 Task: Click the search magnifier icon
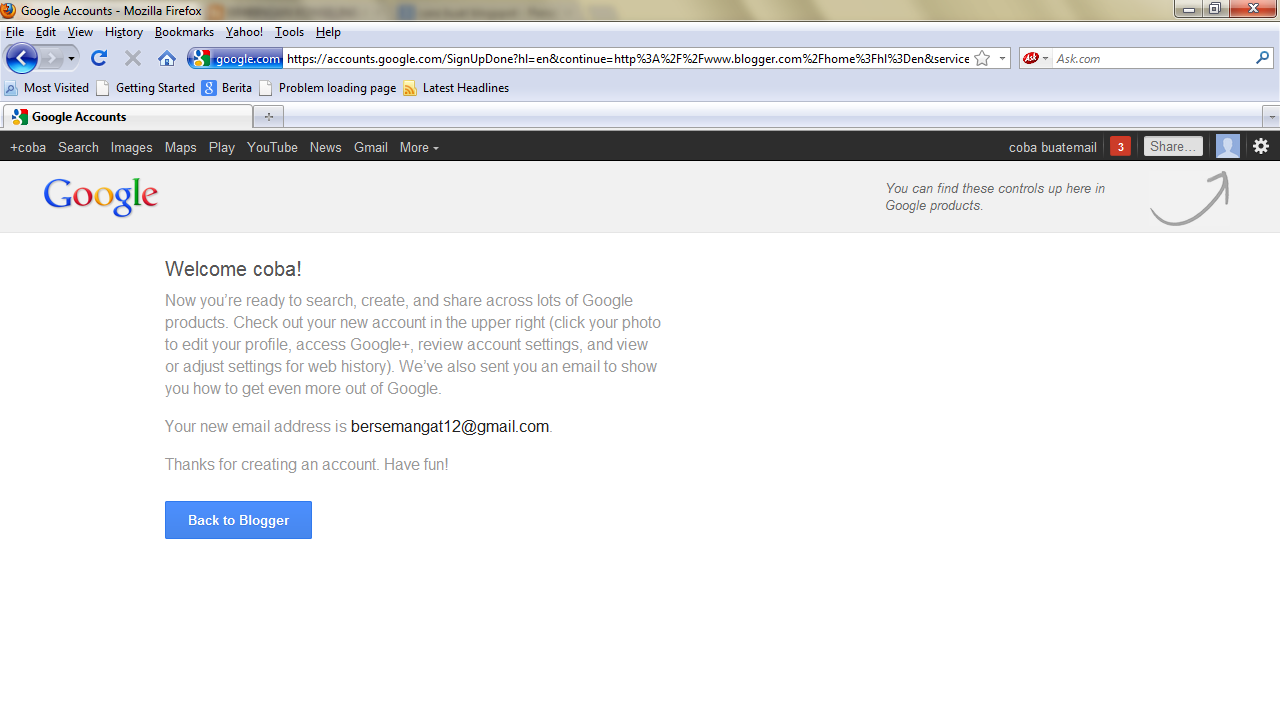click(x=1263, y=58)
